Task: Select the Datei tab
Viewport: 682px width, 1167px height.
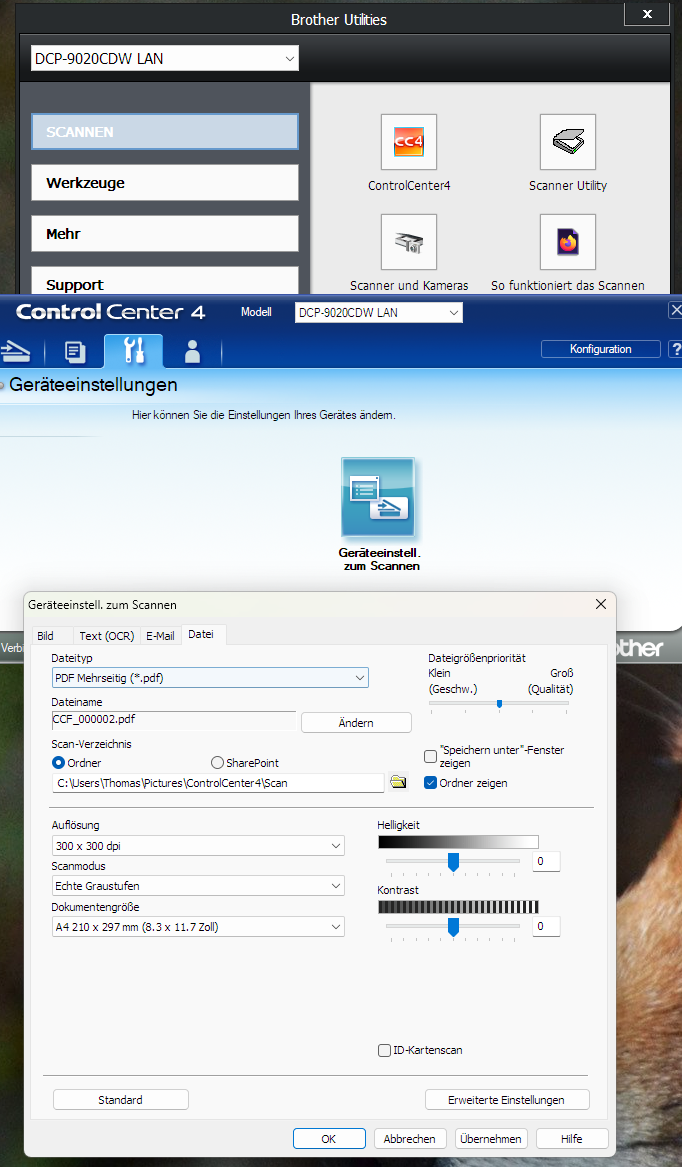Action: [x=201, y=634]
